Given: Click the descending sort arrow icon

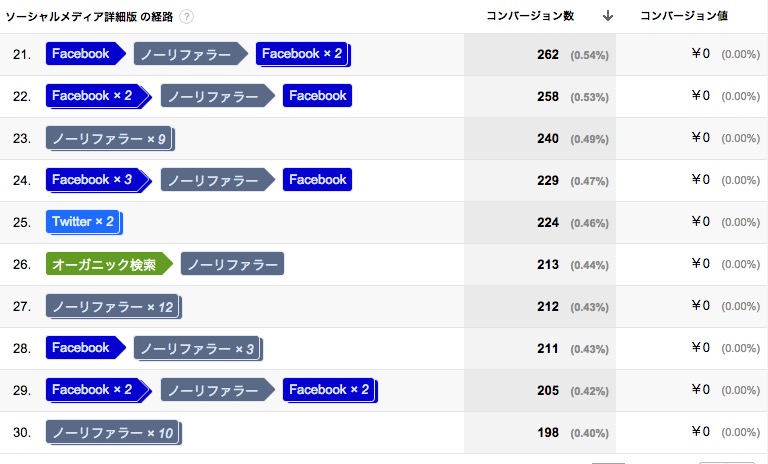Looking at the screenshot, I should [x=608, y=16].
